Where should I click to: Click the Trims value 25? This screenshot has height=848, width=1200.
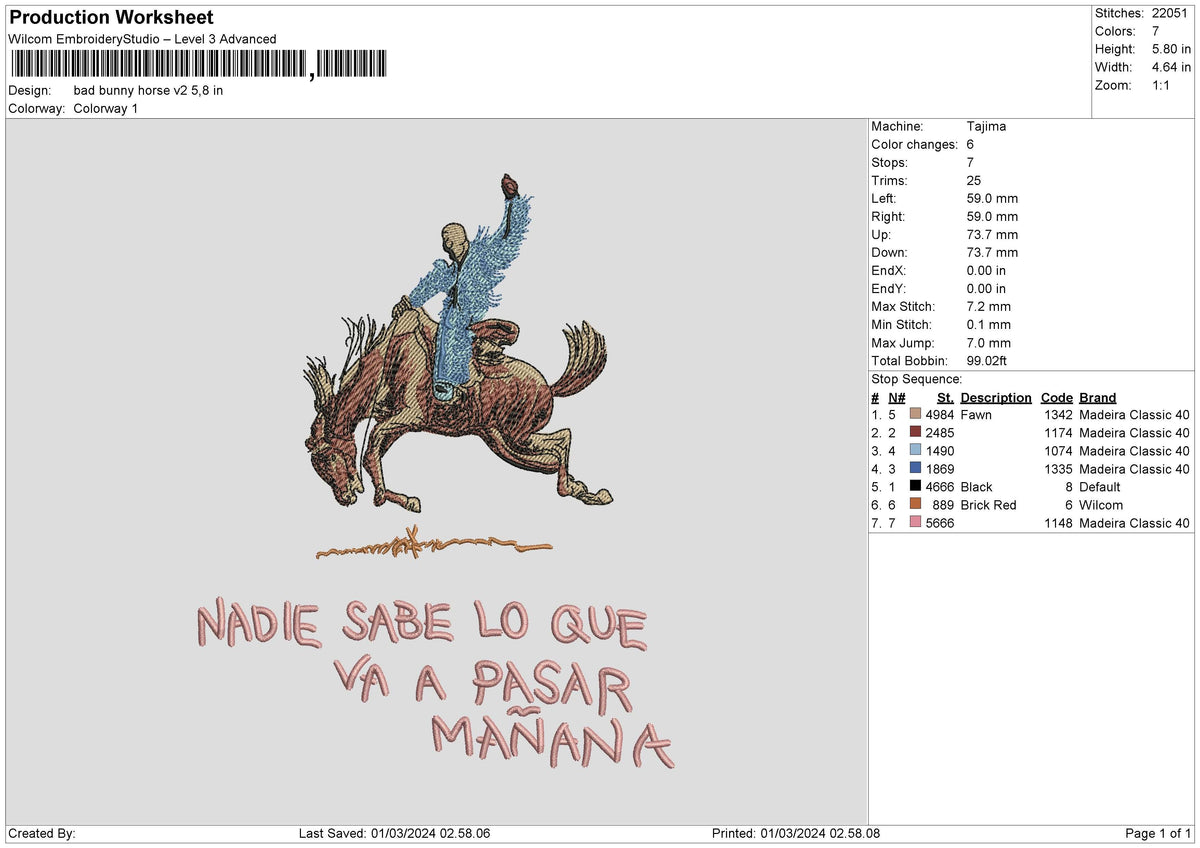click(x=975, y=181)
